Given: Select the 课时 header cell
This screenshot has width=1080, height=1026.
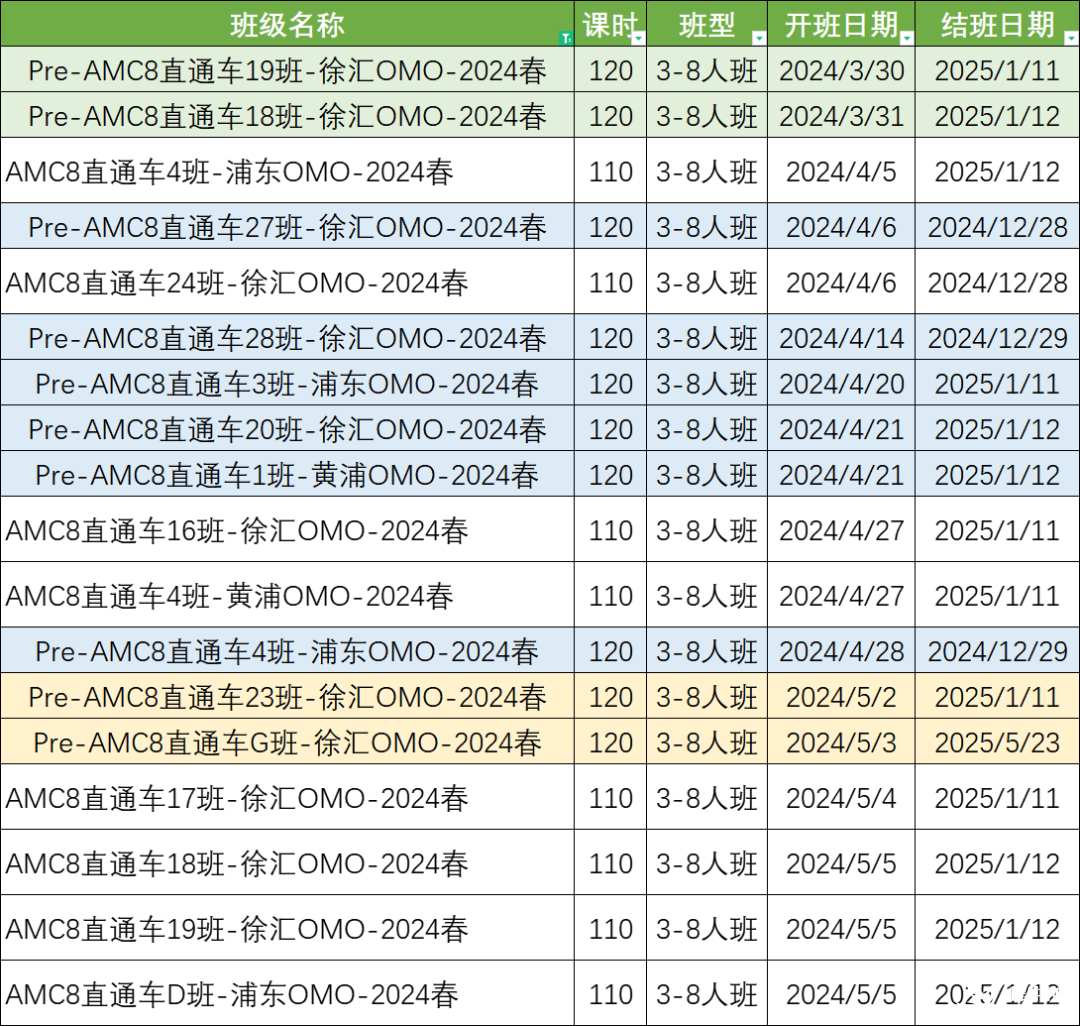Looking at the screenshot, I should [x=610, y=24].
